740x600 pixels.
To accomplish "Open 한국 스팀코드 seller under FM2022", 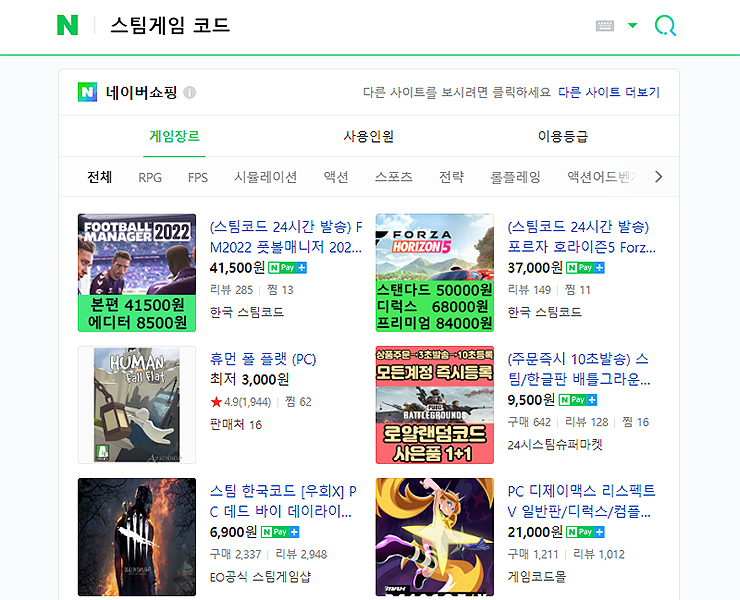I will 247,312.
